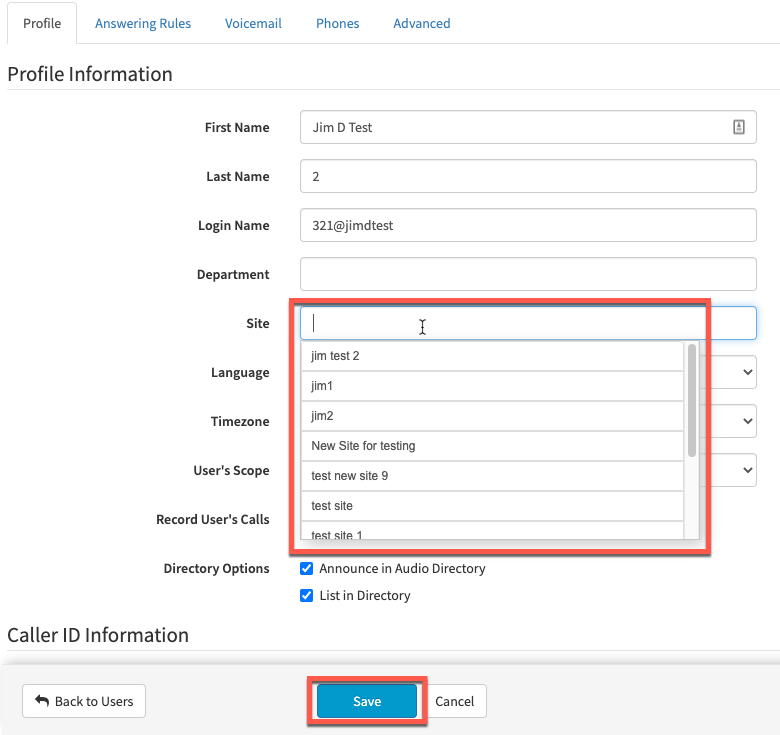Open the Language dropdown arrow
This screenshot has height=735, width=780.
pyautogui.click(x=747, y=372)
